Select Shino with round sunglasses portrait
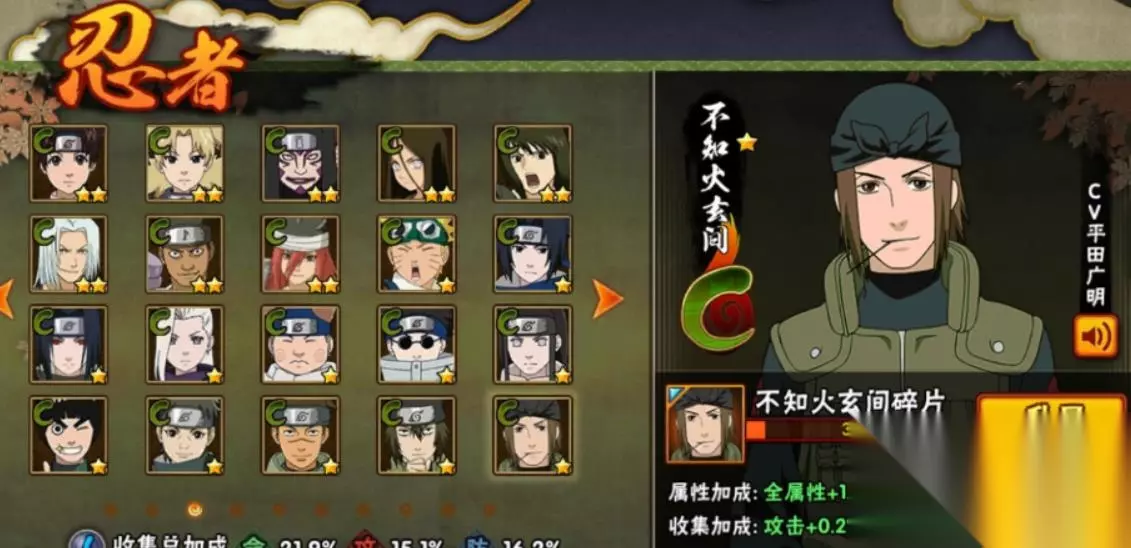 [416, 345]
